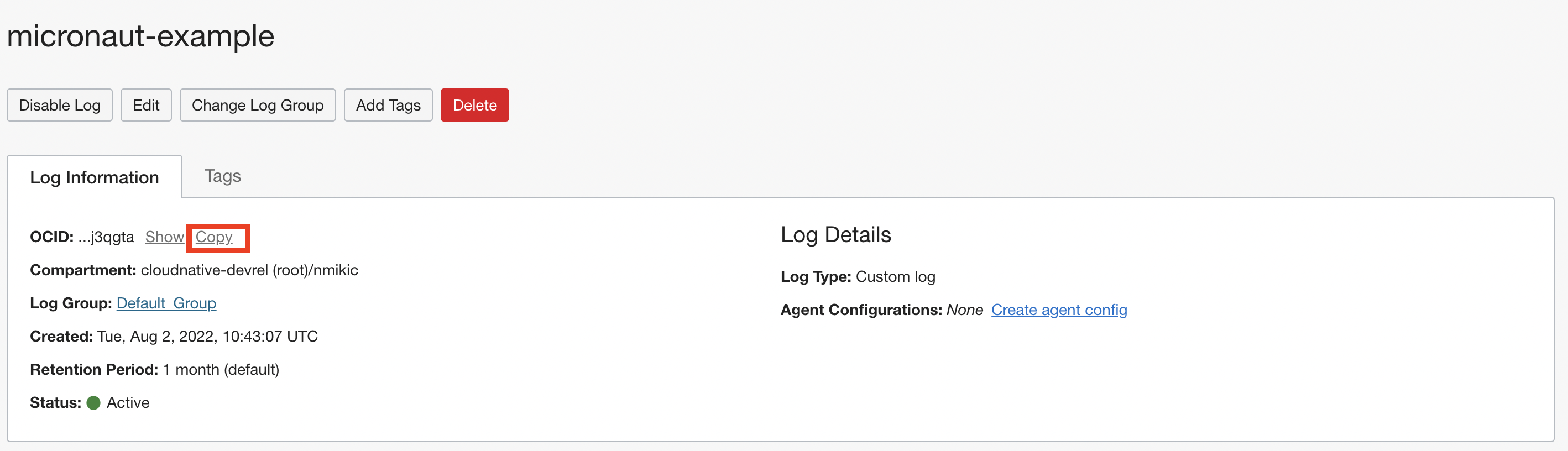Show the full OCID value
The width and height of the screenshot is (1568, 451).
[164, 237]
